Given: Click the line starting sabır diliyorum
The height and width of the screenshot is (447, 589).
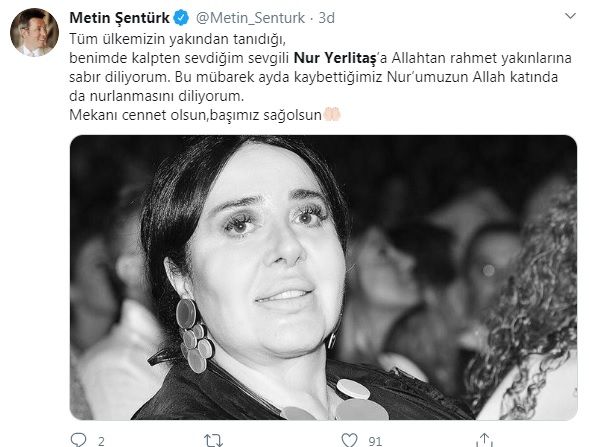Looking at the screenshot, I should [314, 77].
